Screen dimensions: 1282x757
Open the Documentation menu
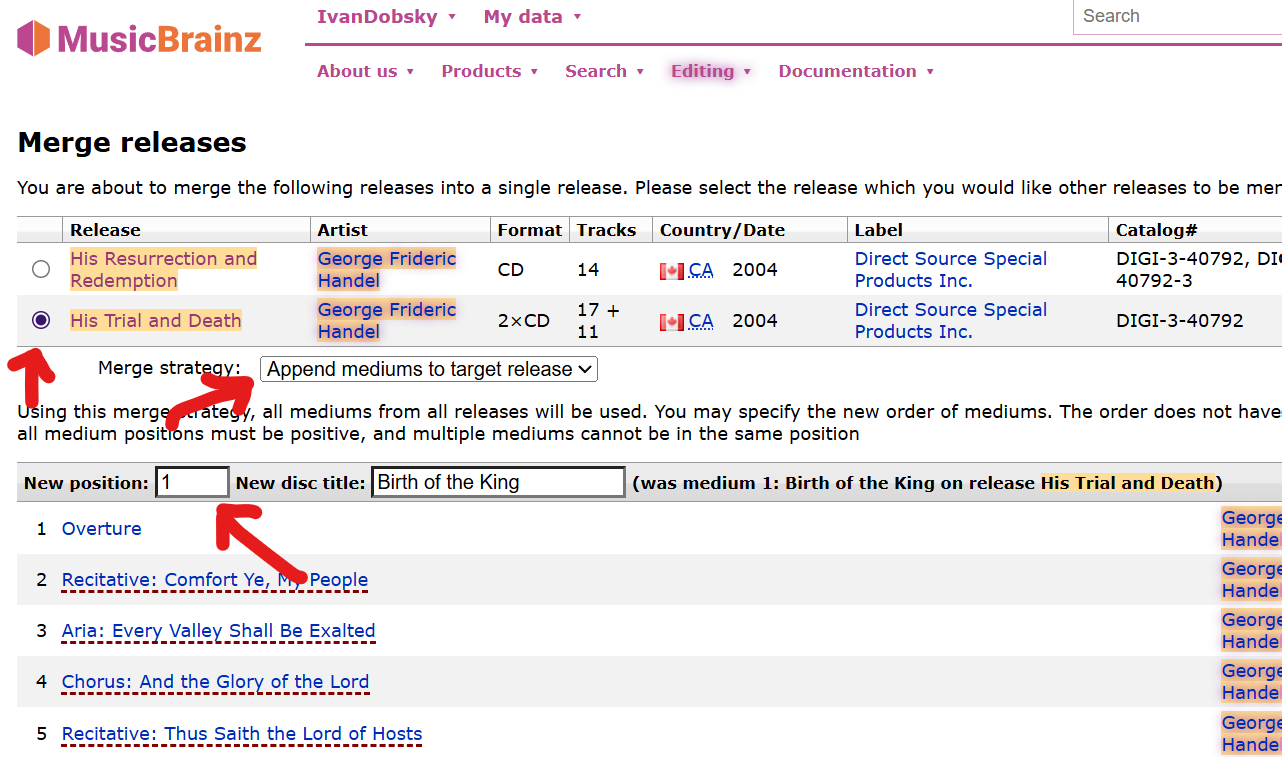(x=855, y=71)
